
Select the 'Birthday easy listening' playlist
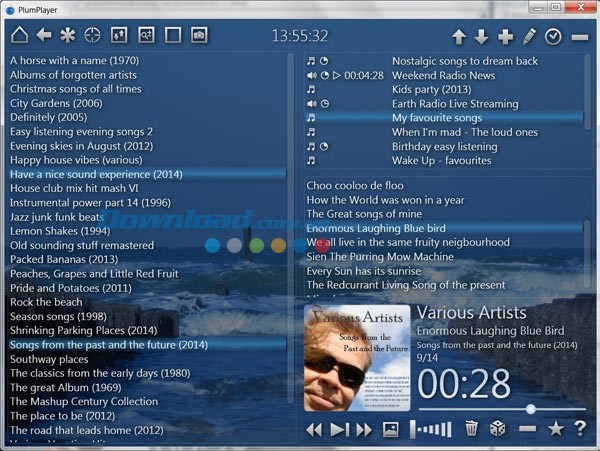[x=444, y=146]
